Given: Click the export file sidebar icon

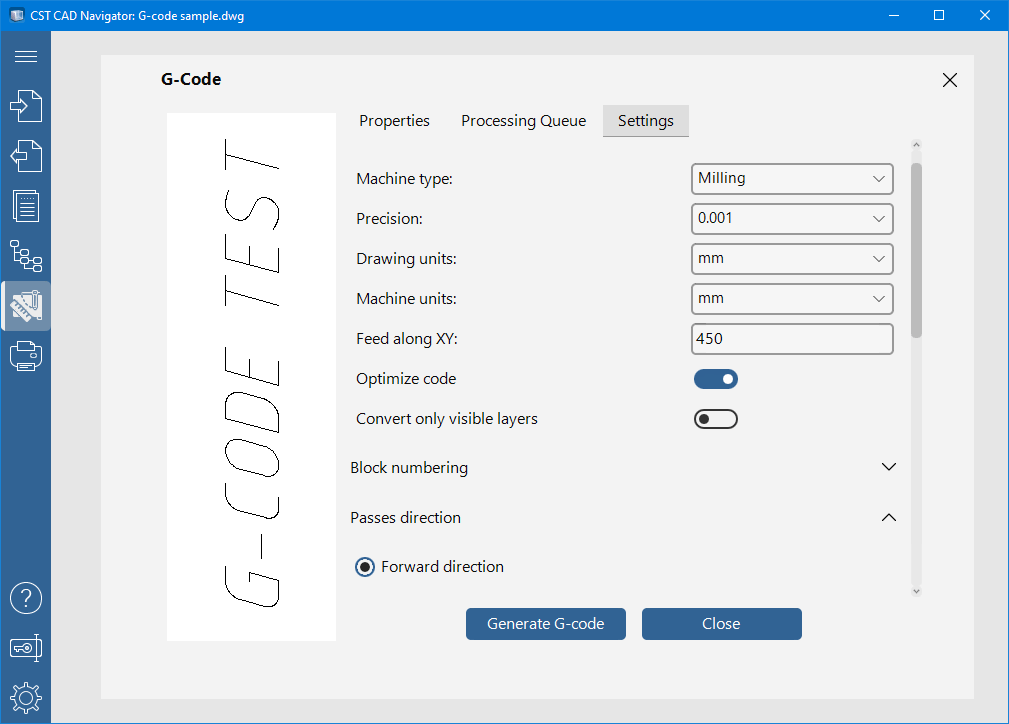Looking at the screenshot, I should [26, 156].
